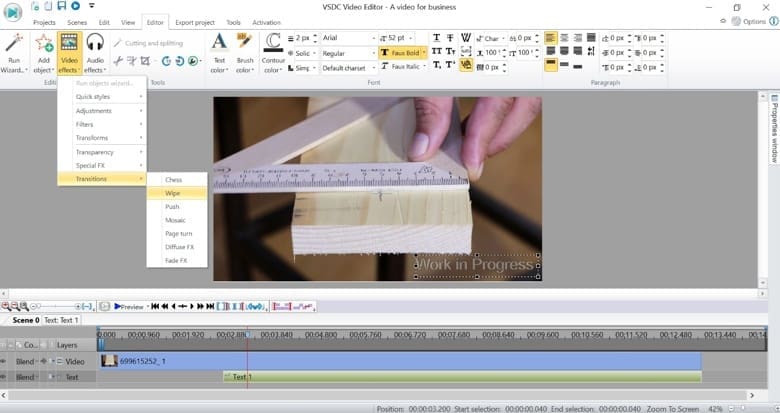Hide the Video layer with eye icon

click(x=4, y=361)
